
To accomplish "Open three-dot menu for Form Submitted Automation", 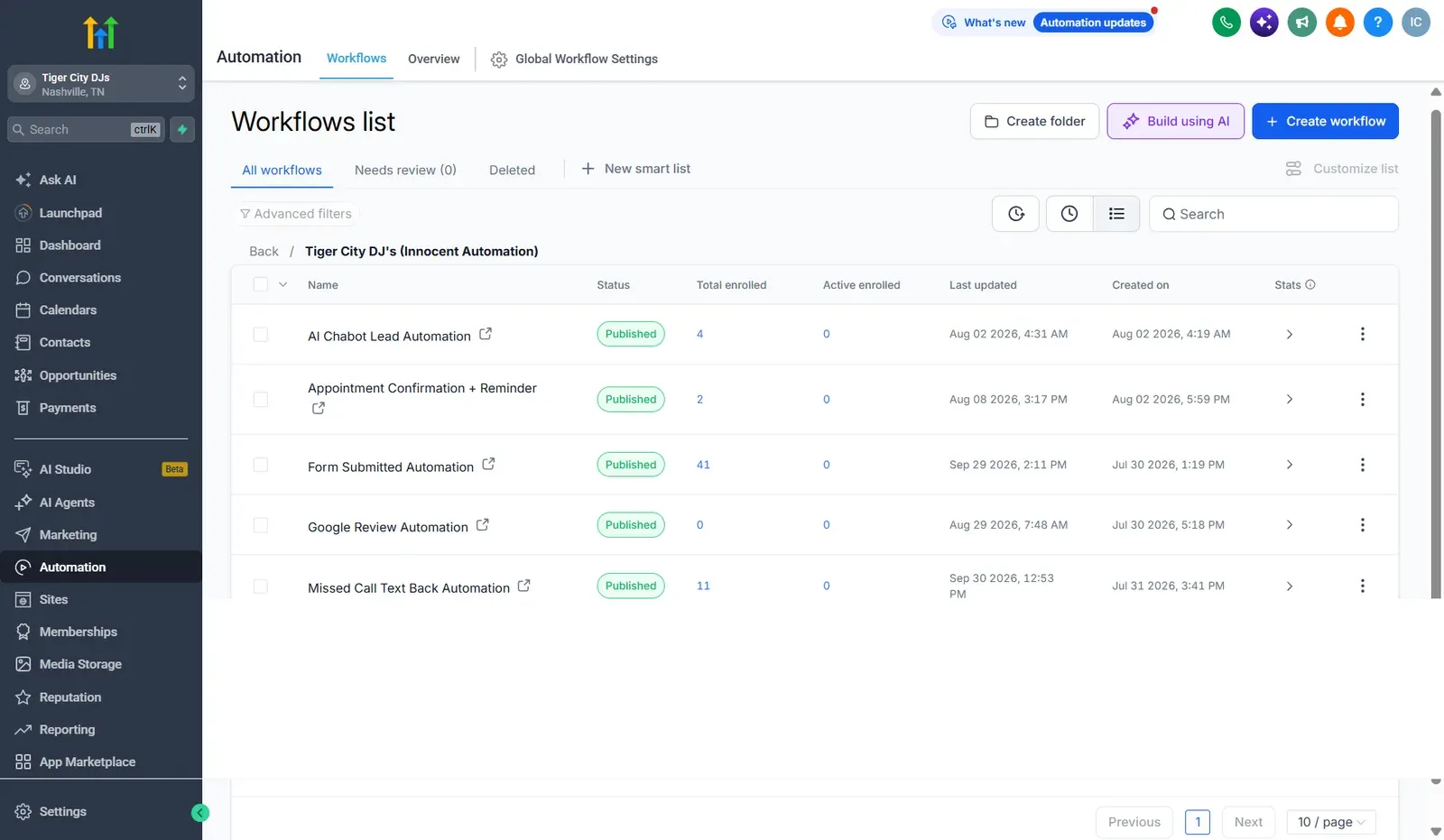I will coord(1363,465).
